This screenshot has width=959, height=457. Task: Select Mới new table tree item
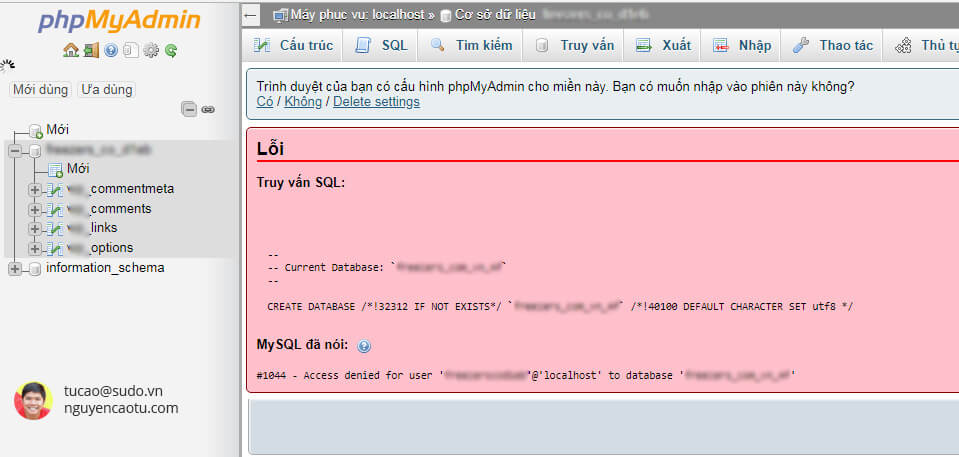pyautogui.click(x=78, y=169)
